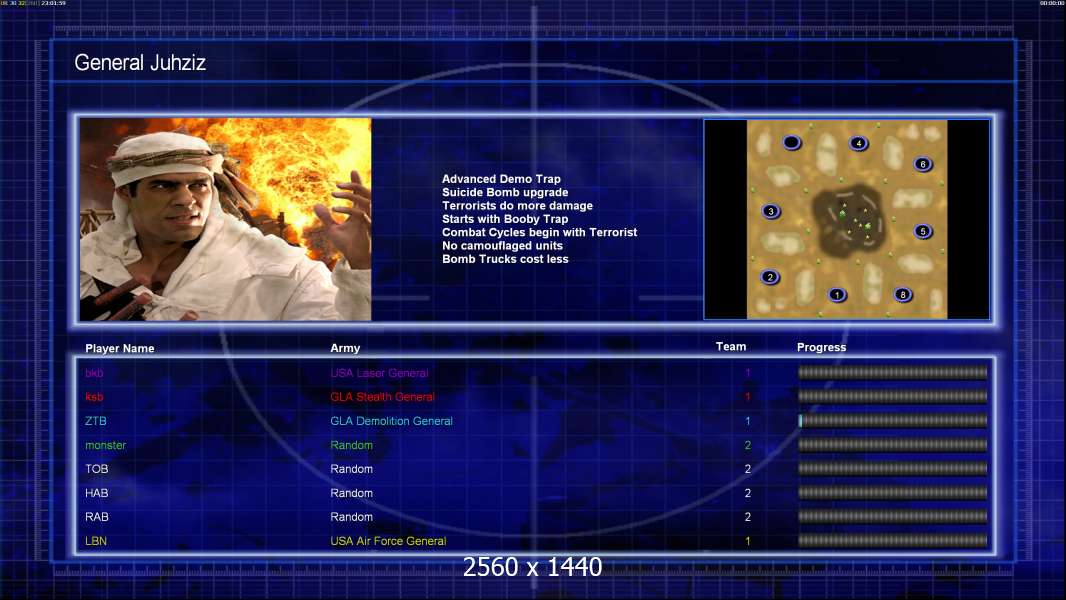This screenshot has width=1066, height=600.
Task: Click monster's loading progress bar
Action: (x=893, y=445)
